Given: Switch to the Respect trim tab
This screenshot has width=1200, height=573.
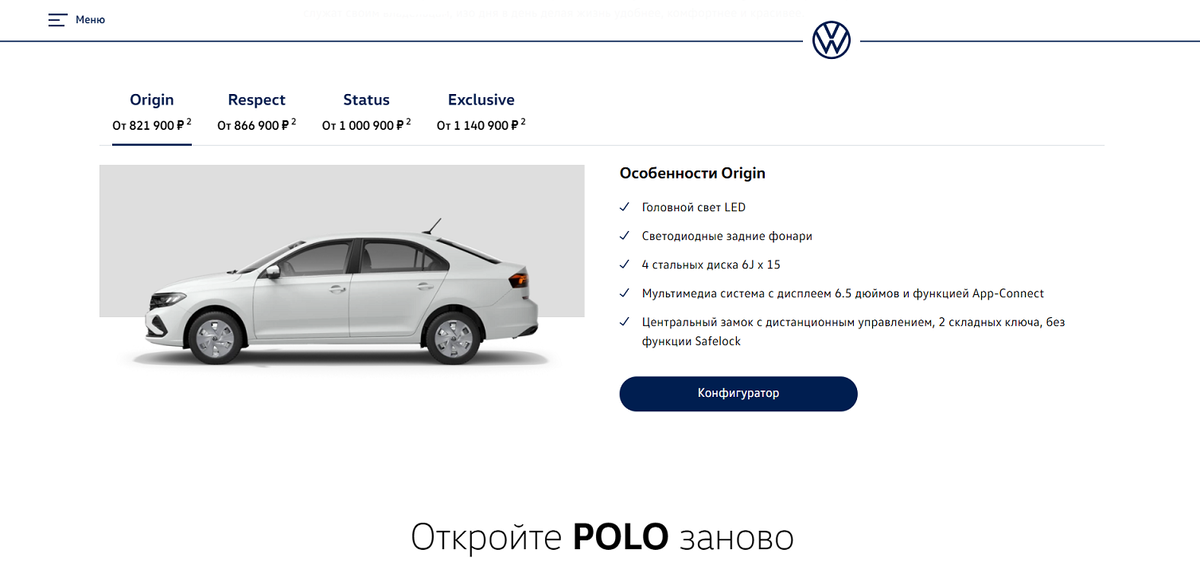Looking at the screenshot, I should [x=256, y=112].
